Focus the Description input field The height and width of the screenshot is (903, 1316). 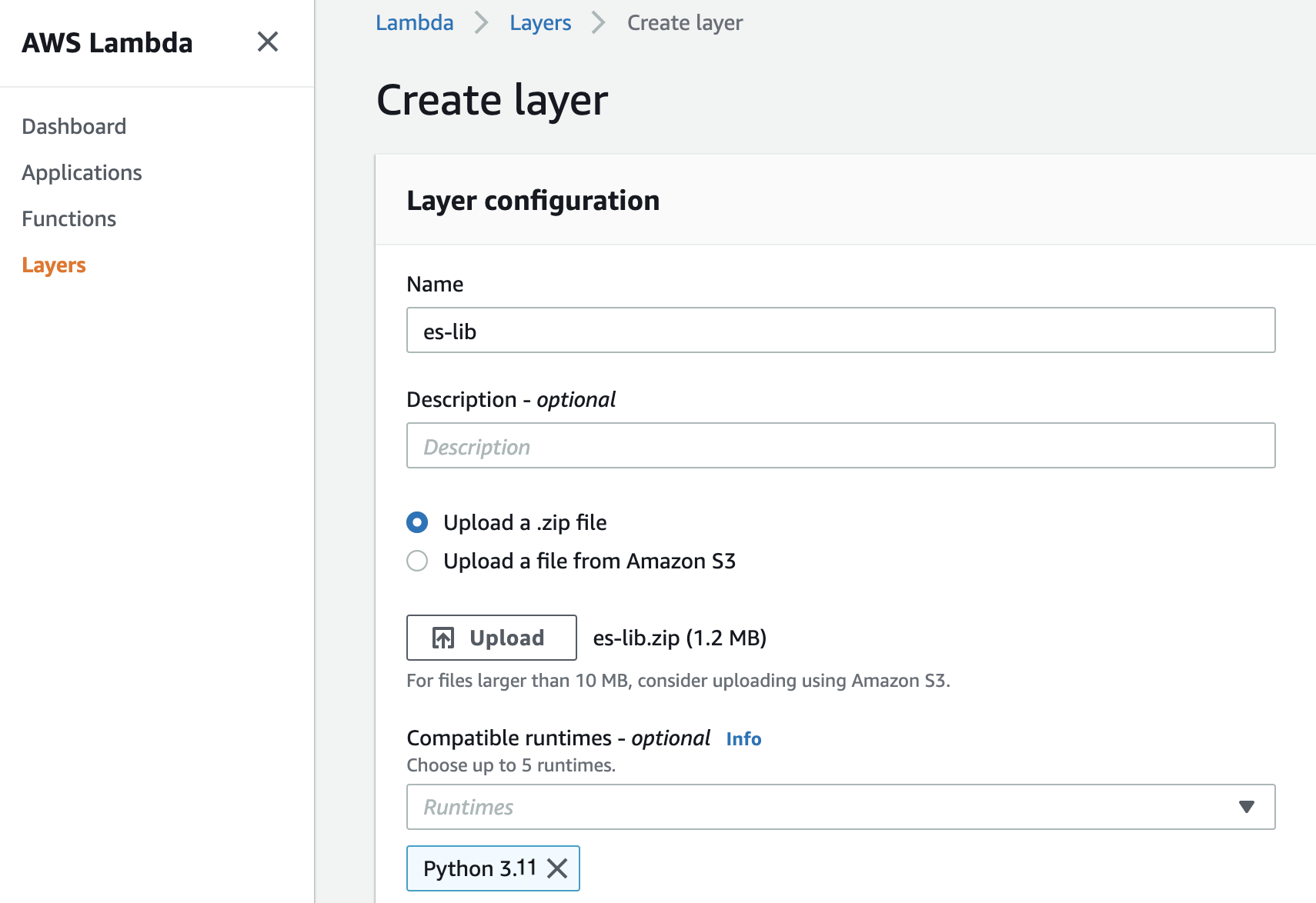click(841, 445)
